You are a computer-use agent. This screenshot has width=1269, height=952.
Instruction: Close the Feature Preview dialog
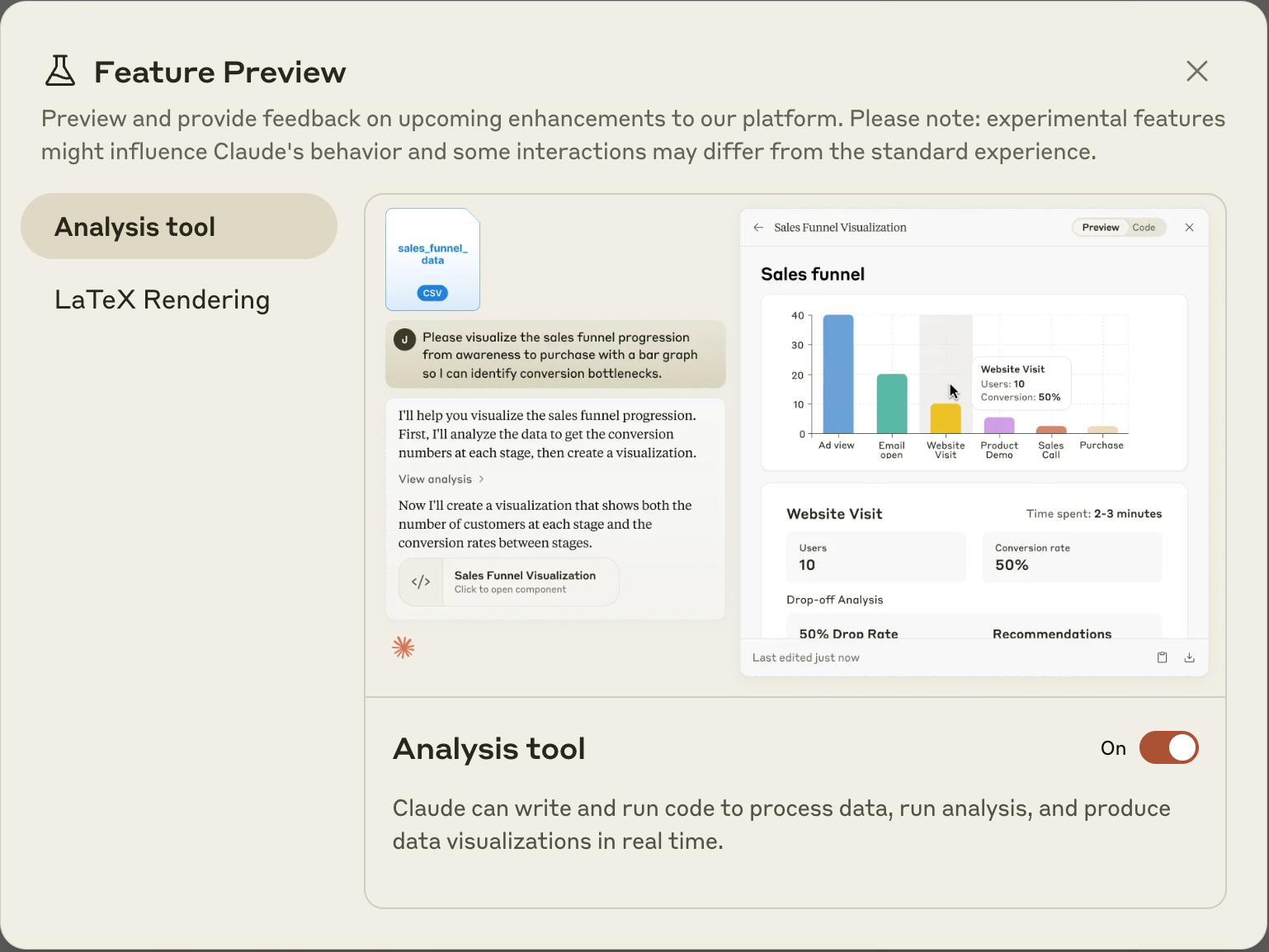point(1196,71)
